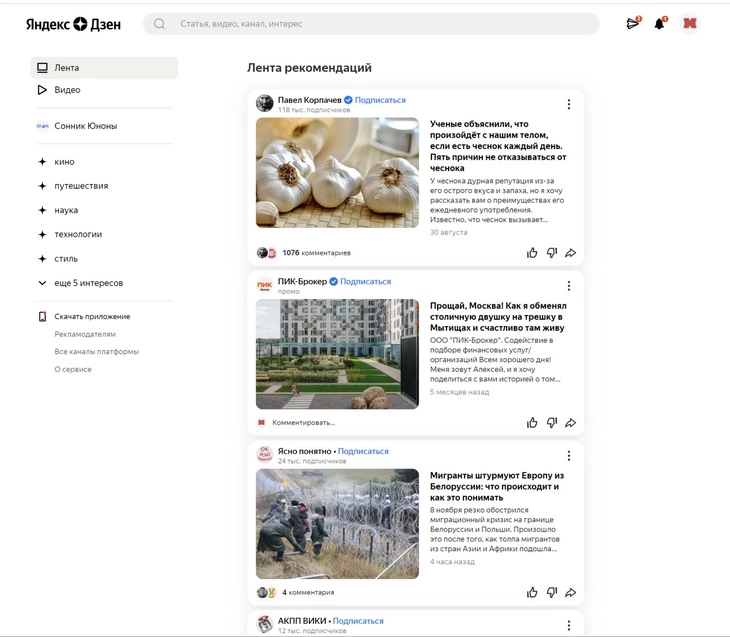730x637 pixels.
Task: Share the ПИК-Брокер post
Action: pos(571,423)
